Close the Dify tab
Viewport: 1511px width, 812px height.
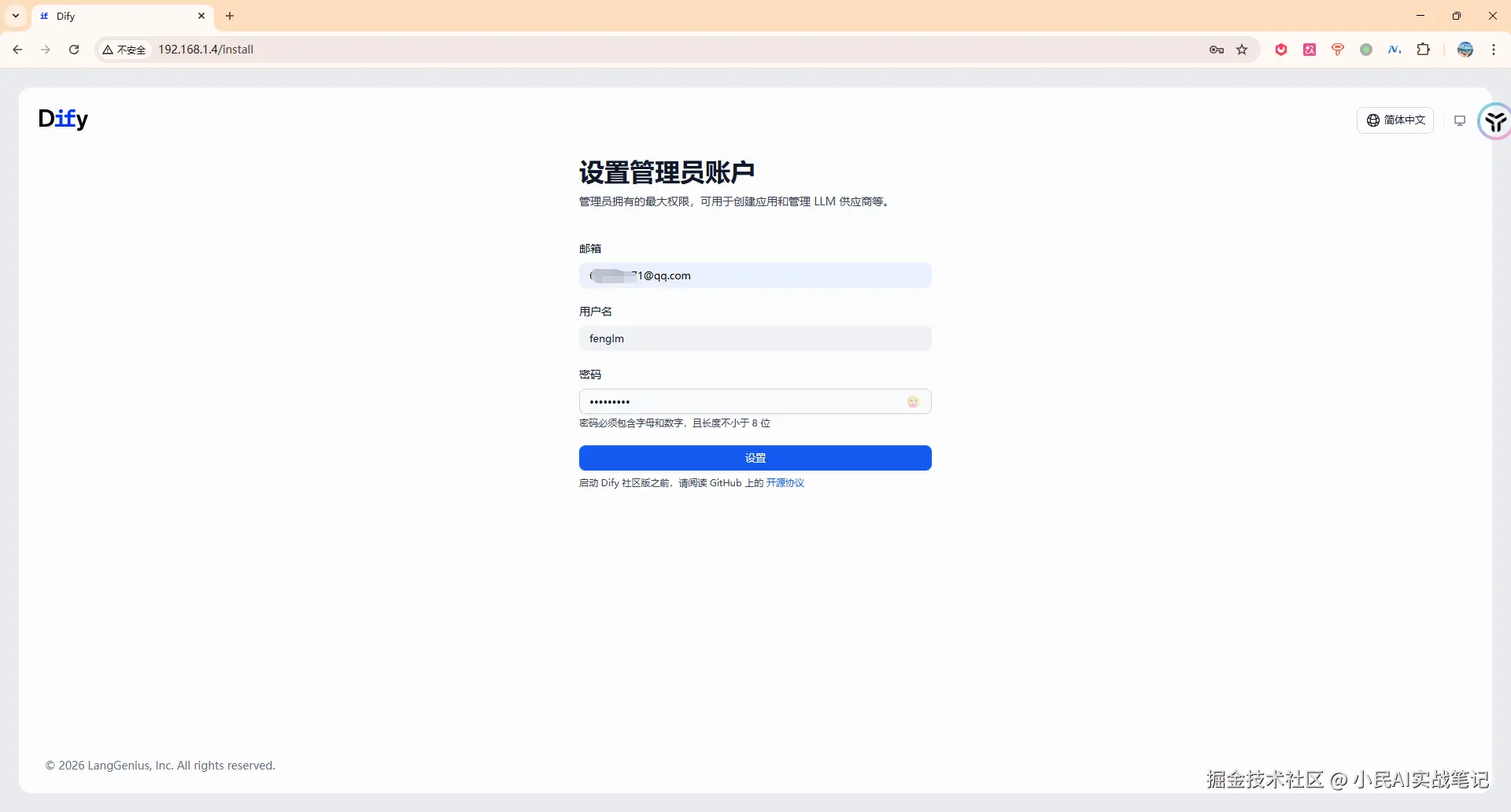click(x=201, y=16)
